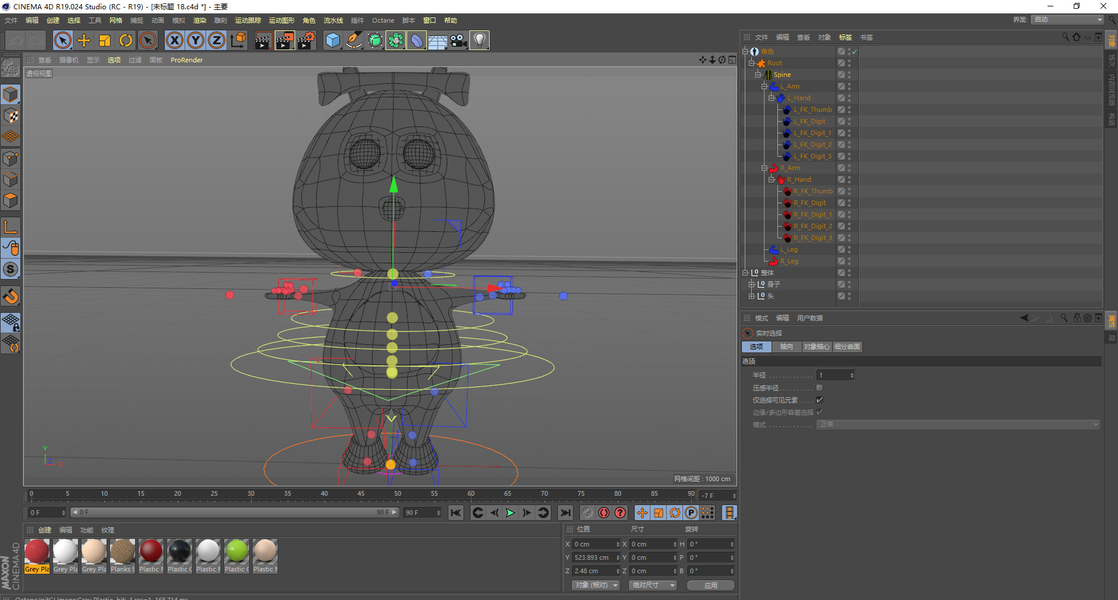Add a cube primitive object
The image size is (1118, 600).
pos(333,41)
